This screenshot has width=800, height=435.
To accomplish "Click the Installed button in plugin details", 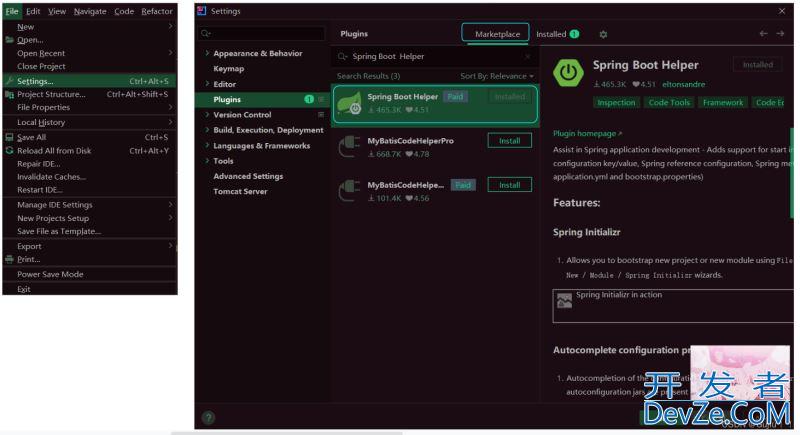I will 758,65.
